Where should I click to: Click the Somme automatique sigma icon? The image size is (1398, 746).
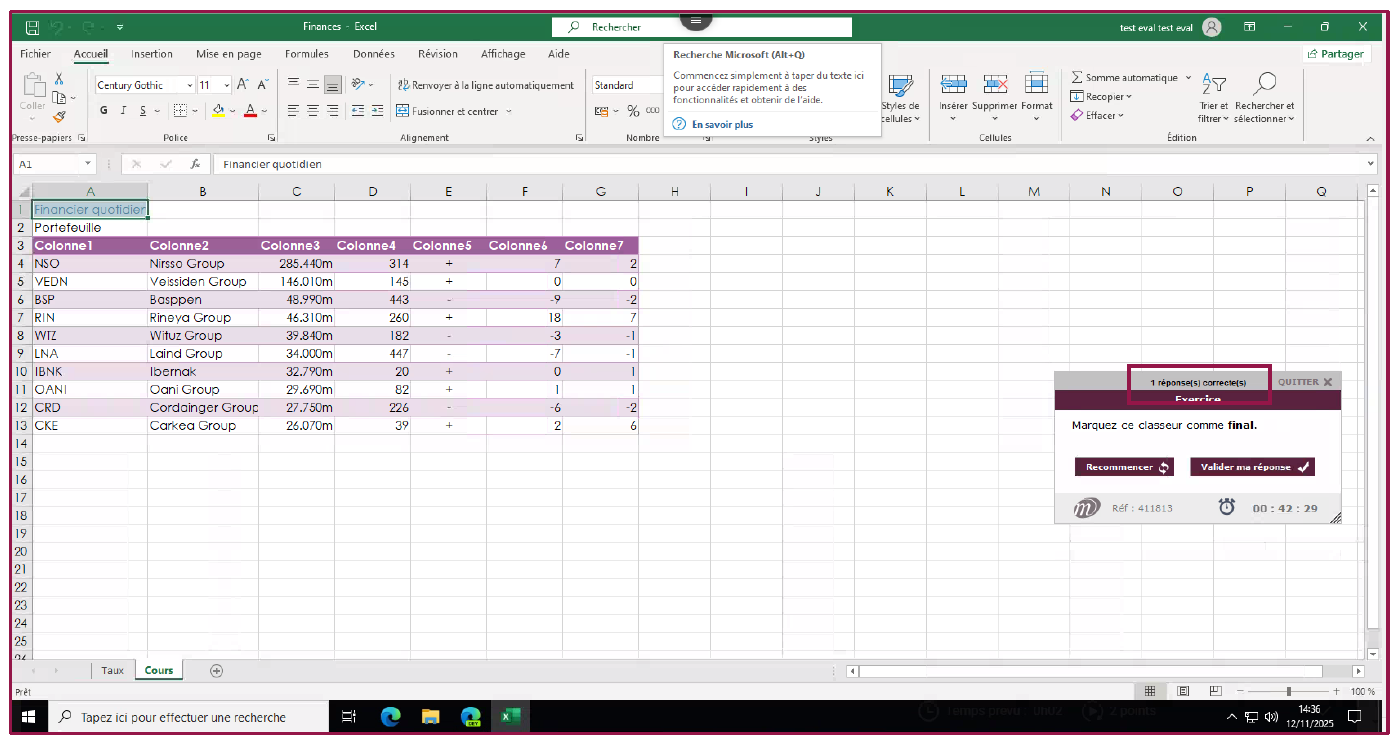click(1077, 77)
